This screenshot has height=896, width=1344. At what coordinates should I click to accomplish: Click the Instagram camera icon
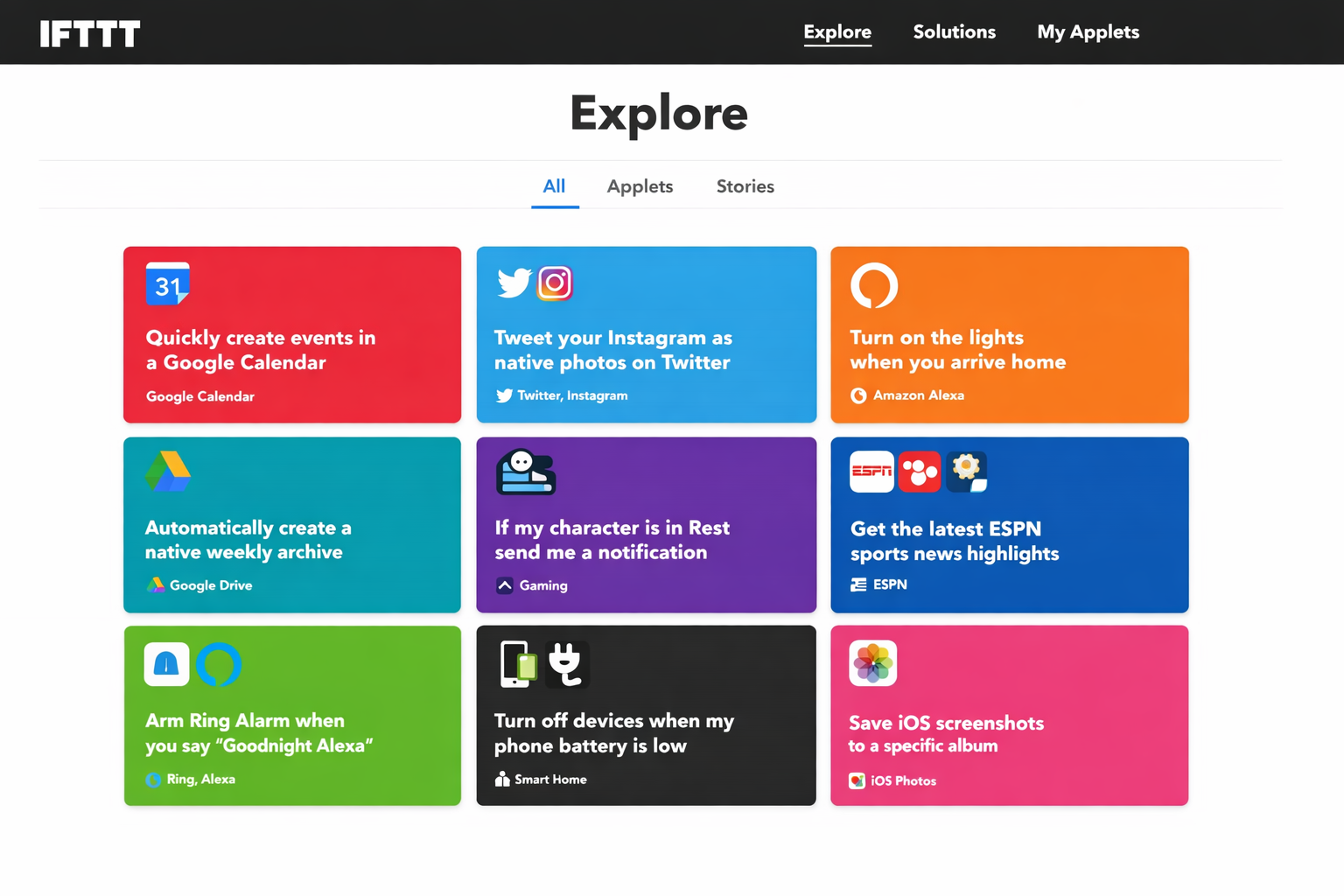point(555,283)
